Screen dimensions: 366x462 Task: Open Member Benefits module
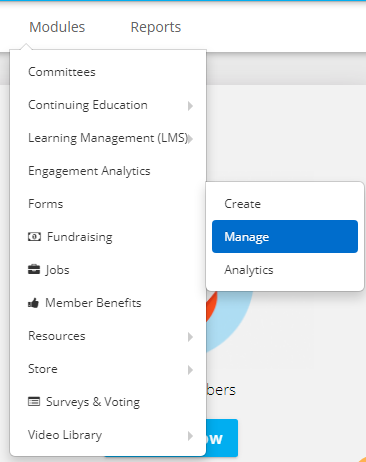click(x=93, y=303)
